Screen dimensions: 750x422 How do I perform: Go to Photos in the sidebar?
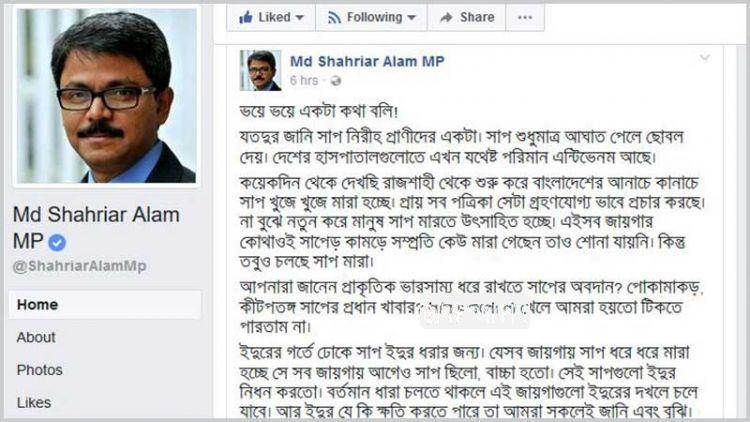39,370
